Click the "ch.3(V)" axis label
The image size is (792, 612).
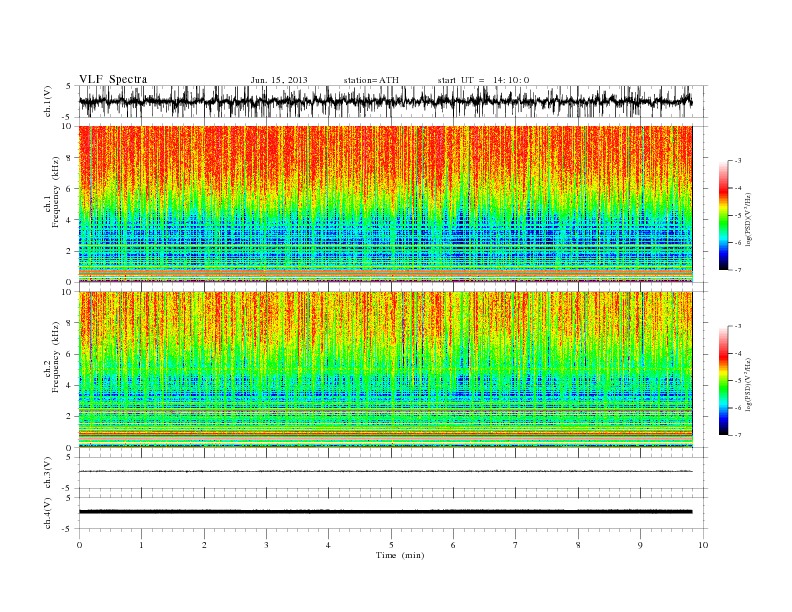[x=48, y=473]
